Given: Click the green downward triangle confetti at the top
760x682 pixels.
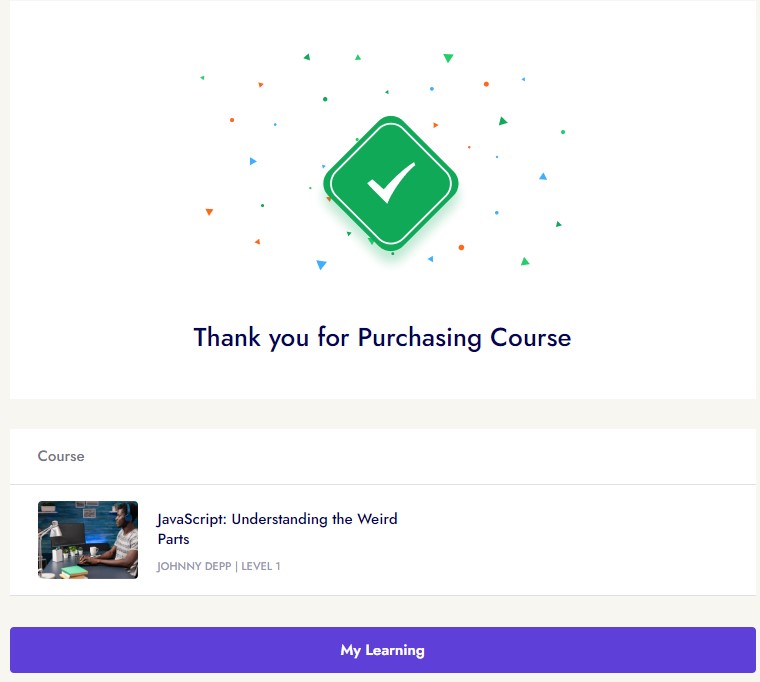Looking at the screenshot, I should (x=448, y=58).
